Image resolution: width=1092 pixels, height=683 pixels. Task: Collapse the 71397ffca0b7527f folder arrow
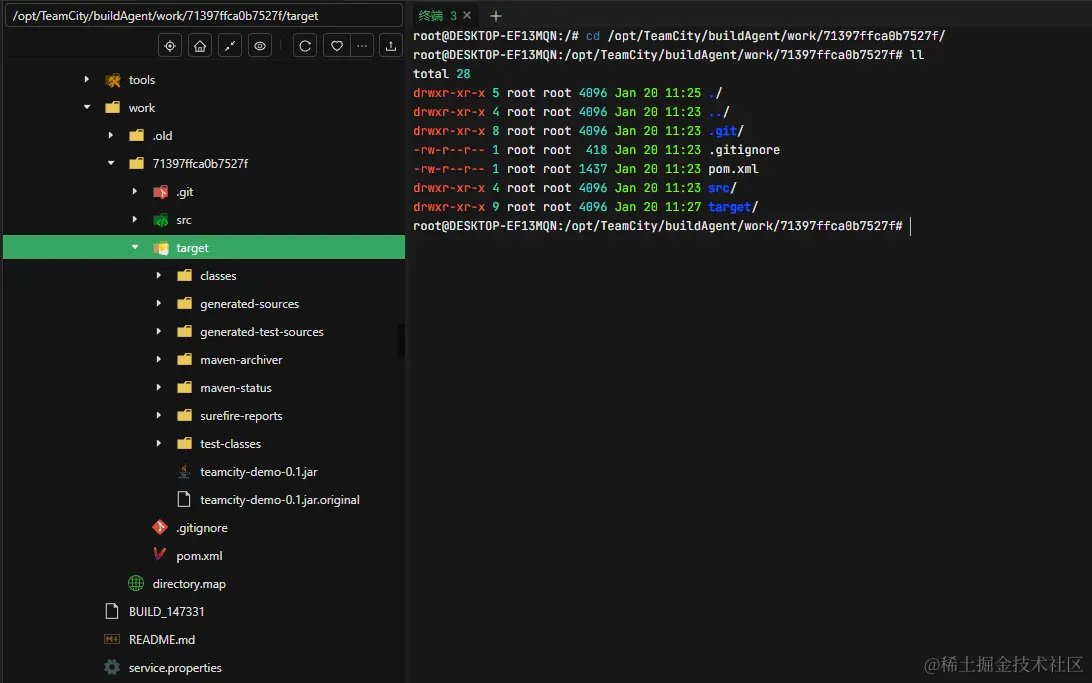(x=111, y=163)
